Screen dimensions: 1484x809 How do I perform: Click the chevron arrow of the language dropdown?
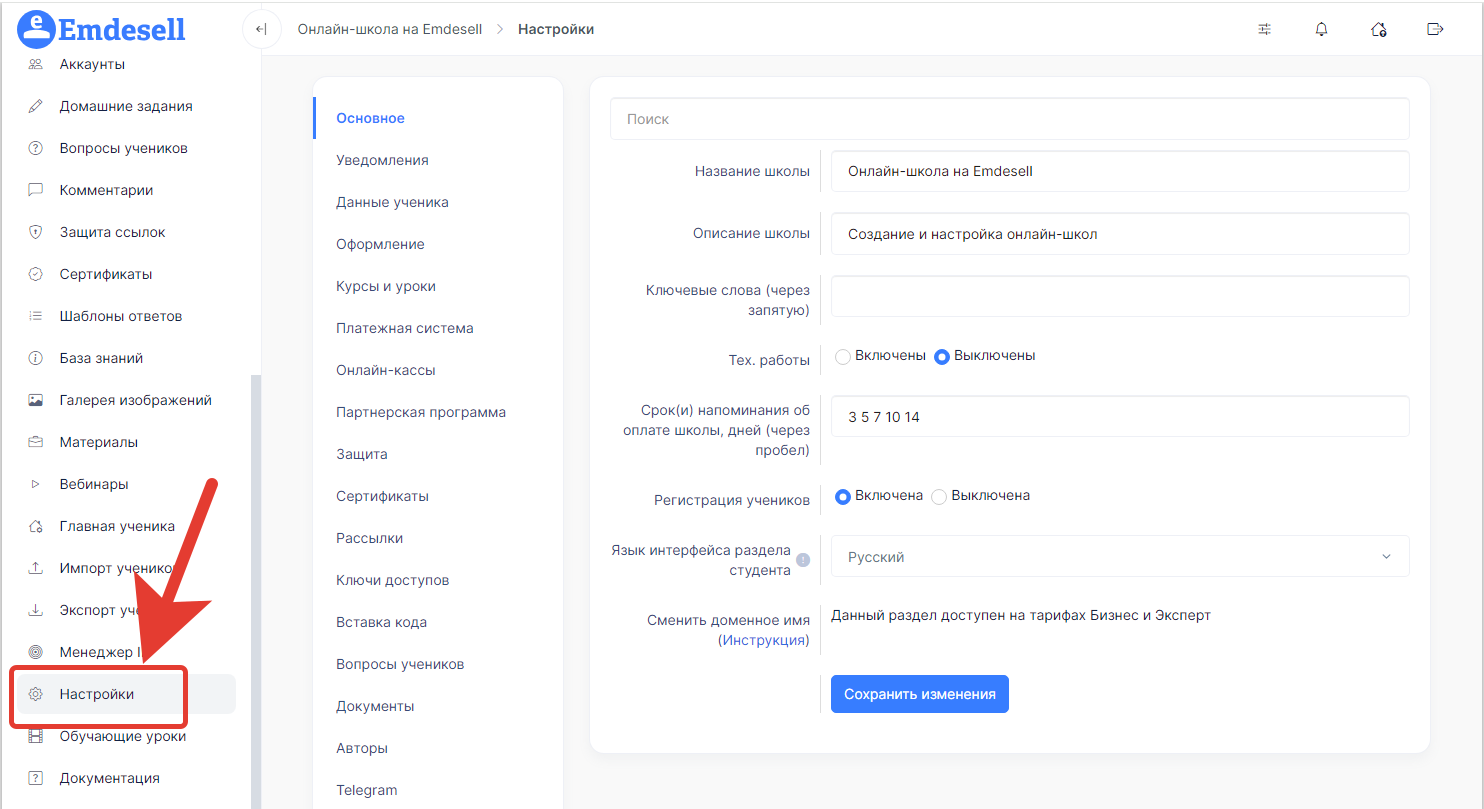tap(1386, 557)
